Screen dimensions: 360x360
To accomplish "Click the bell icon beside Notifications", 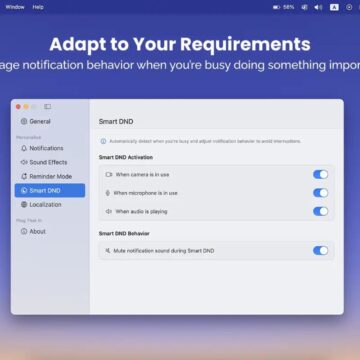I will coord(24,148).
